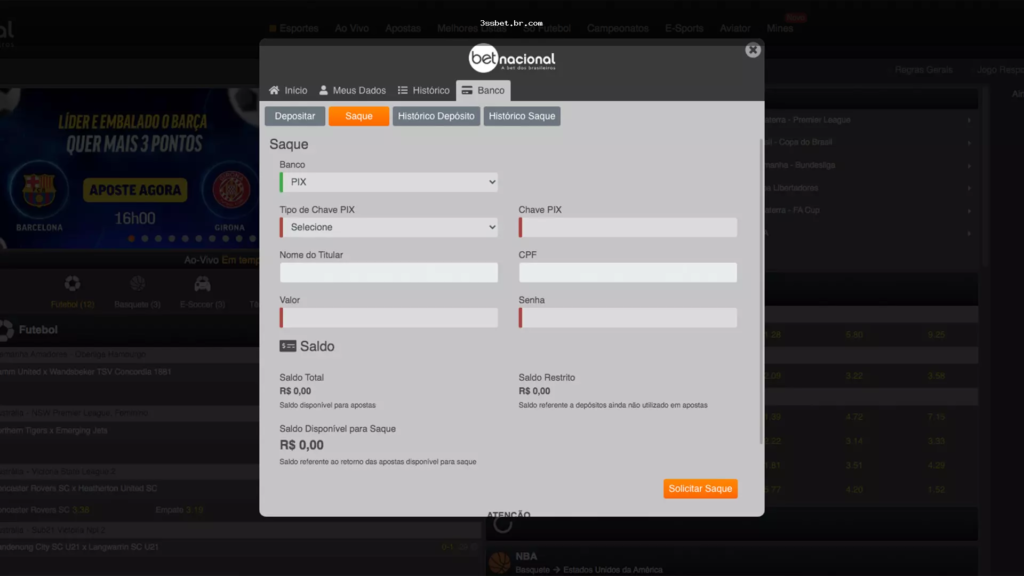Click the list icon next to Histórico
This screenshot has width=1024, height=576.
coord(402,90)
